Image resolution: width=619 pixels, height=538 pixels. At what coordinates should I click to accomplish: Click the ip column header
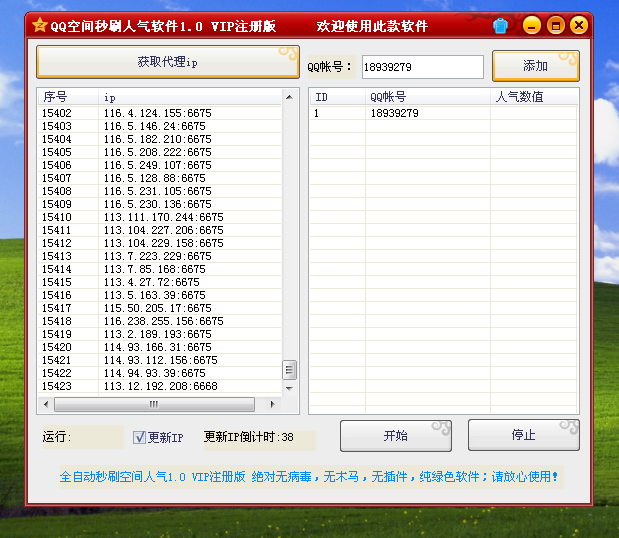coord(190,97)
